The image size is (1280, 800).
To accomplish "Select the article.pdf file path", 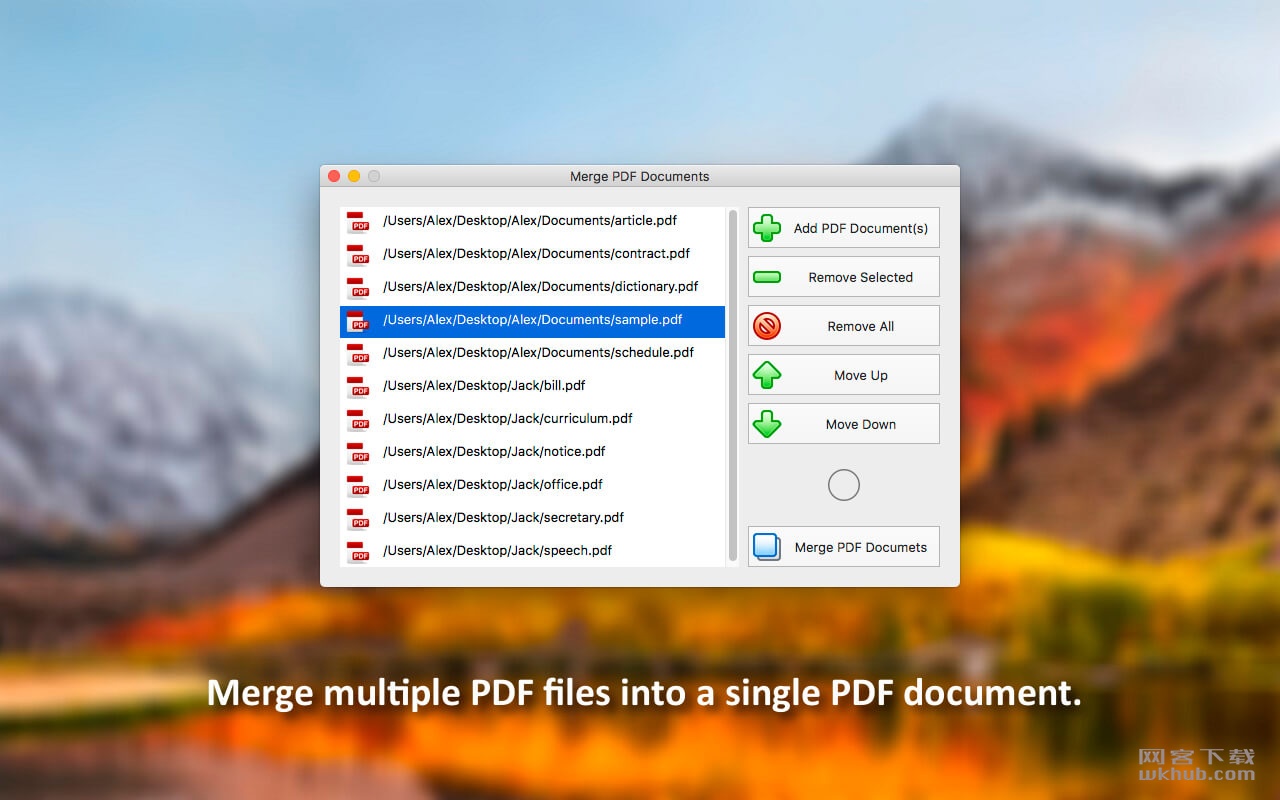I will [x=530, y=220].
